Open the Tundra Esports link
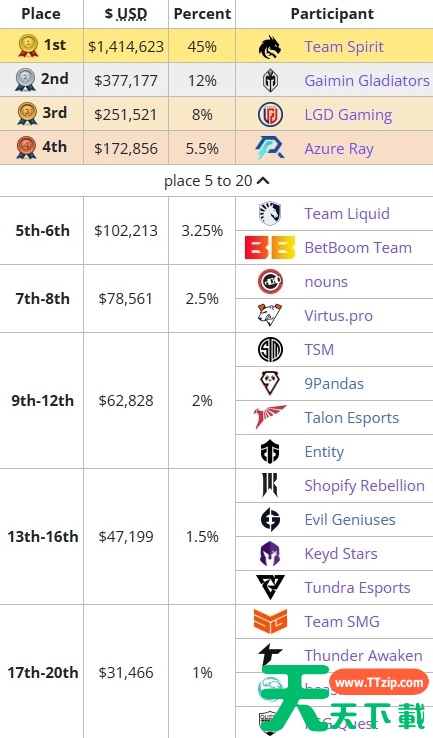The height and width of the screenshot is (738, 433). pos(357,587)
